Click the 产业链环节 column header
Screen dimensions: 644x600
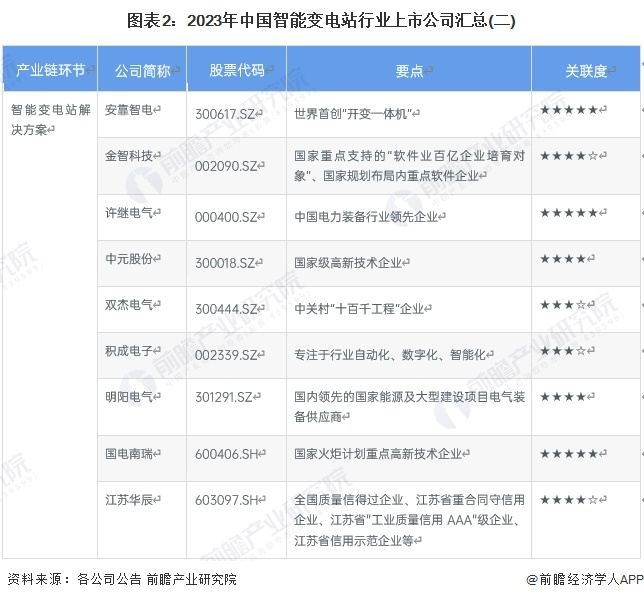(50, 69)
